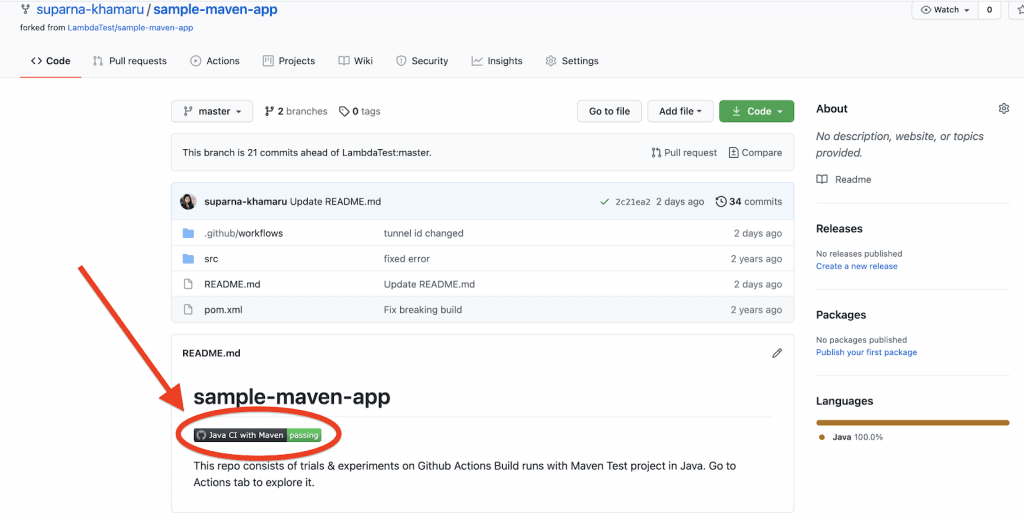Open the sample-maven-app repository title link
The width and height of the screenshot is (1024, 522).
(216, 10)
